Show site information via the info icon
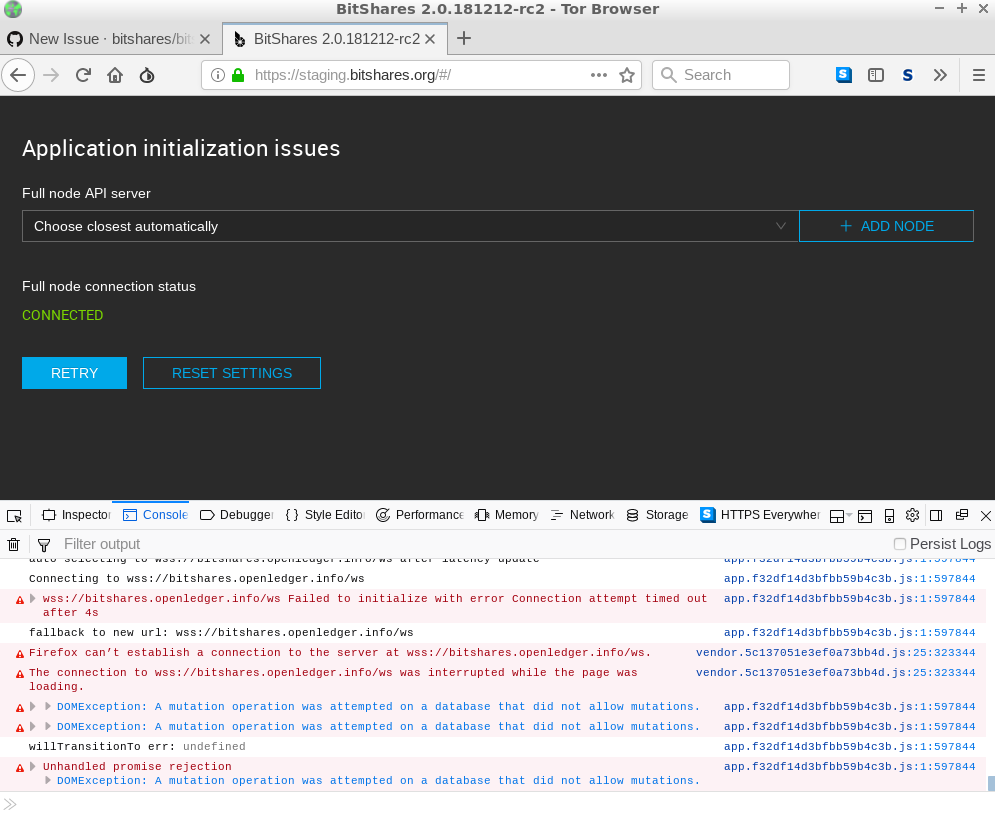995x815 pixels. 218,76
